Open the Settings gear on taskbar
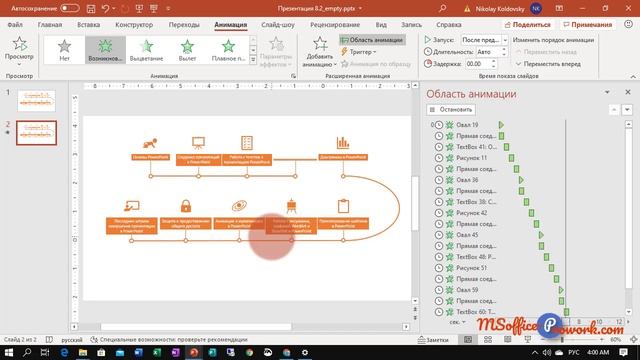 coord(305,352)
